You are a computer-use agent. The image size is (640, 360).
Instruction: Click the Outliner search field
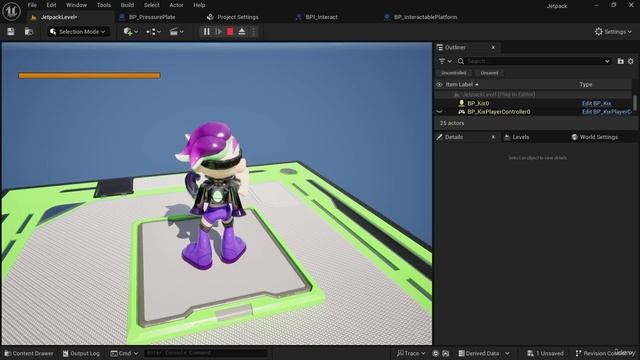534,61
